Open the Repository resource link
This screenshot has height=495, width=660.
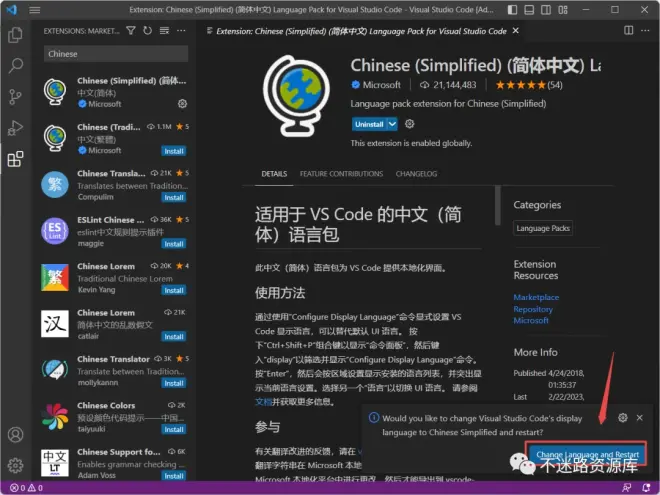point(533,309)
